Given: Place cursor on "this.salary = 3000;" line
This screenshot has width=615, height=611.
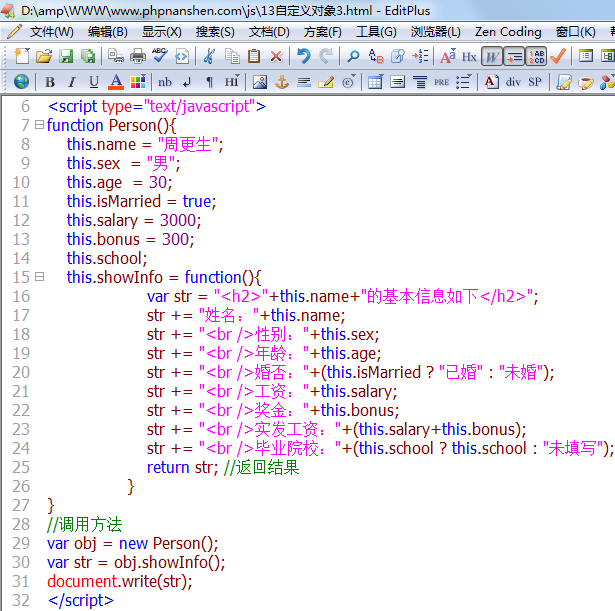Looking at the screenshot, I should (134, 220).
